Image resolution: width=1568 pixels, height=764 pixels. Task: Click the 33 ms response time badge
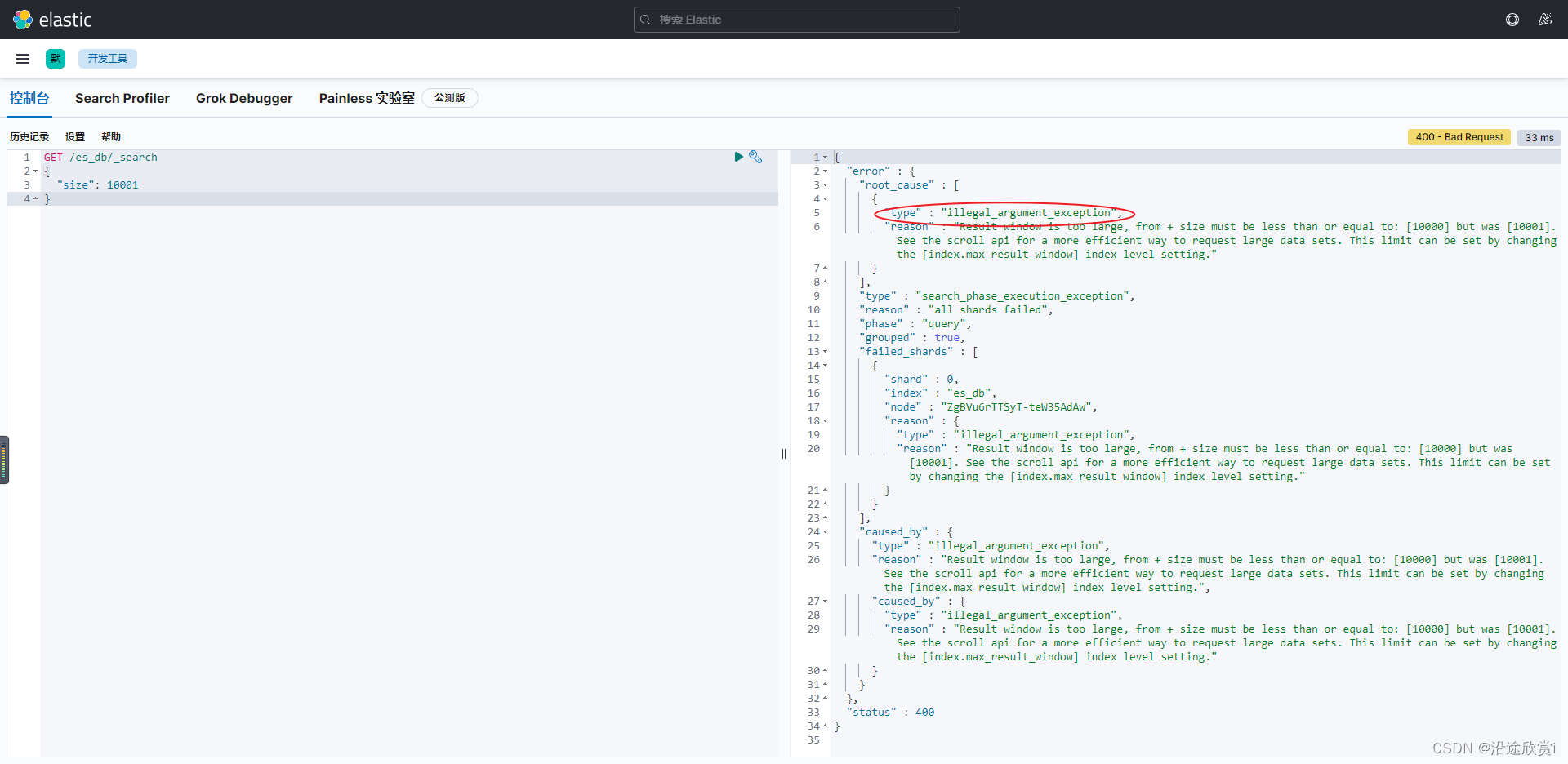tap(1539, 138)
